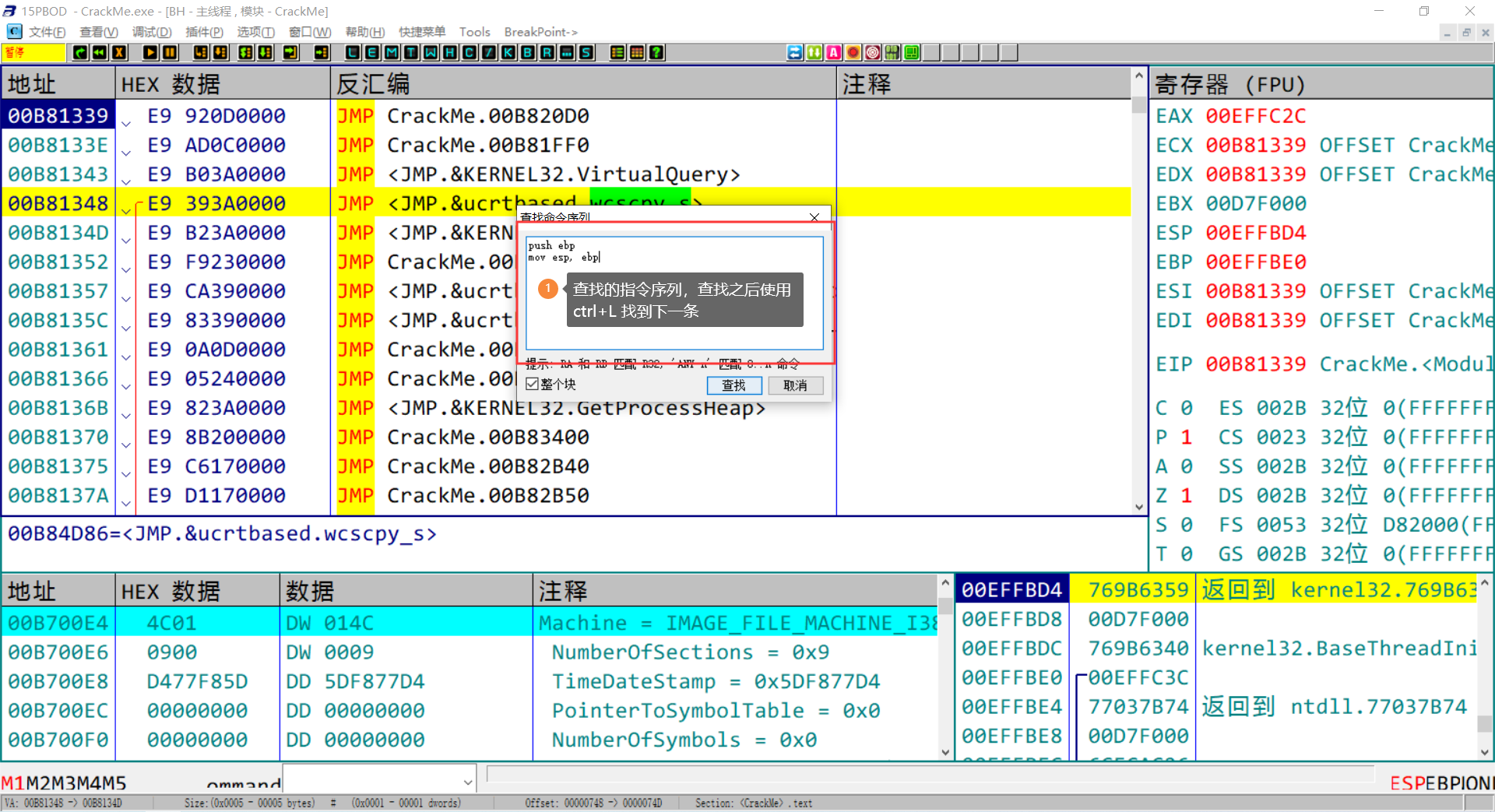Click 查找 button in the find dialog
Image resolution: width=1495 pixels, height=812 pixels.
point(733,385)
